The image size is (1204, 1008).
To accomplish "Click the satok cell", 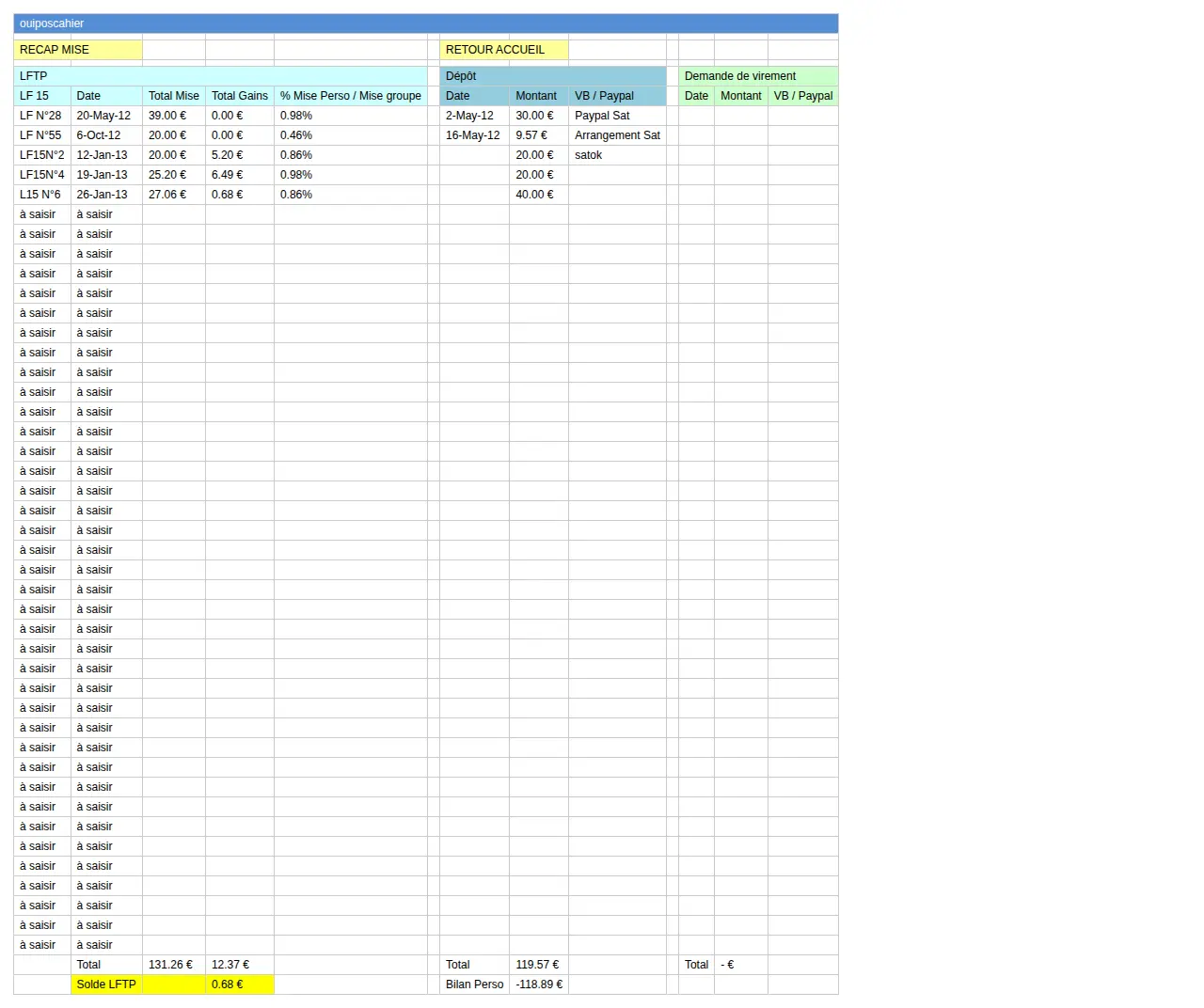I will coord(617,155).
